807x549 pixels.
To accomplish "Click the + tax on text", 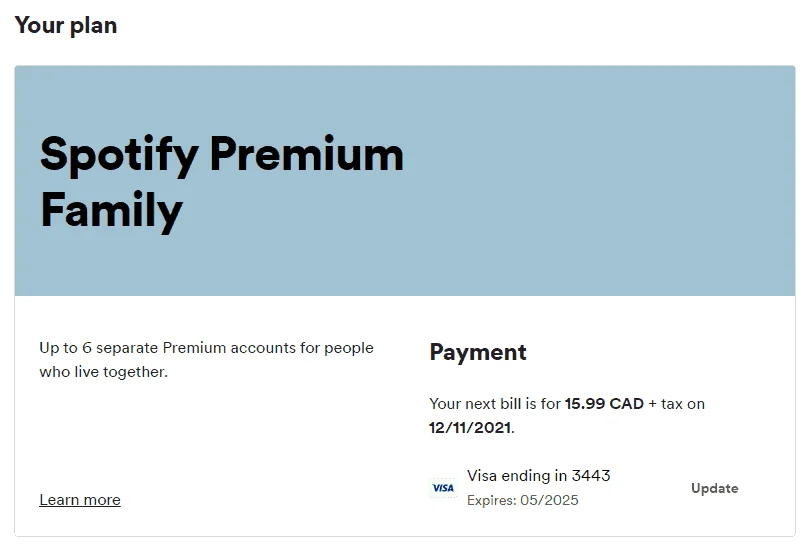I will click(x=676, y=404).
